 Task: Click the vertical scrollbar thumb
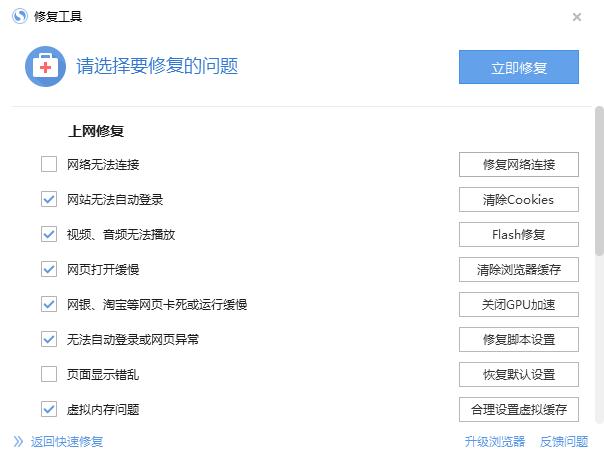(x=599, y=181)
